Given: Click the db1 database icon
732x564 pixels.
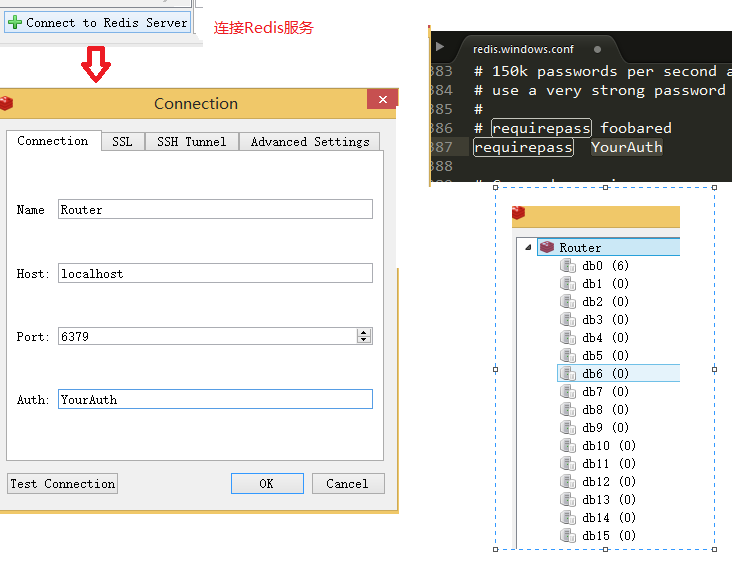Looking at the screenshot, I should [568, 284].
